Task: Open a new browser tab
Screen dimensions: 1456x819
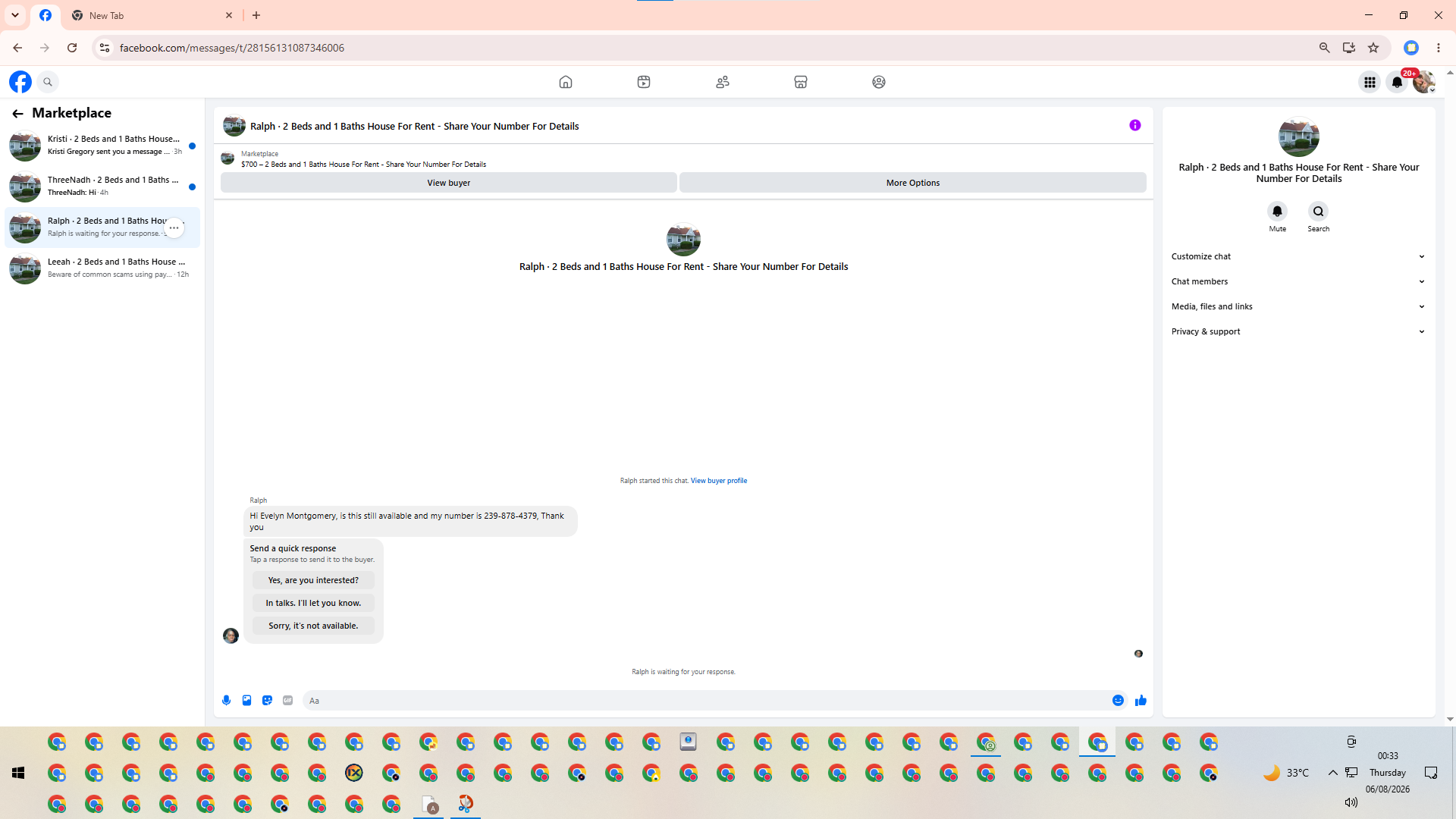Action: click(x=256, y=15)
